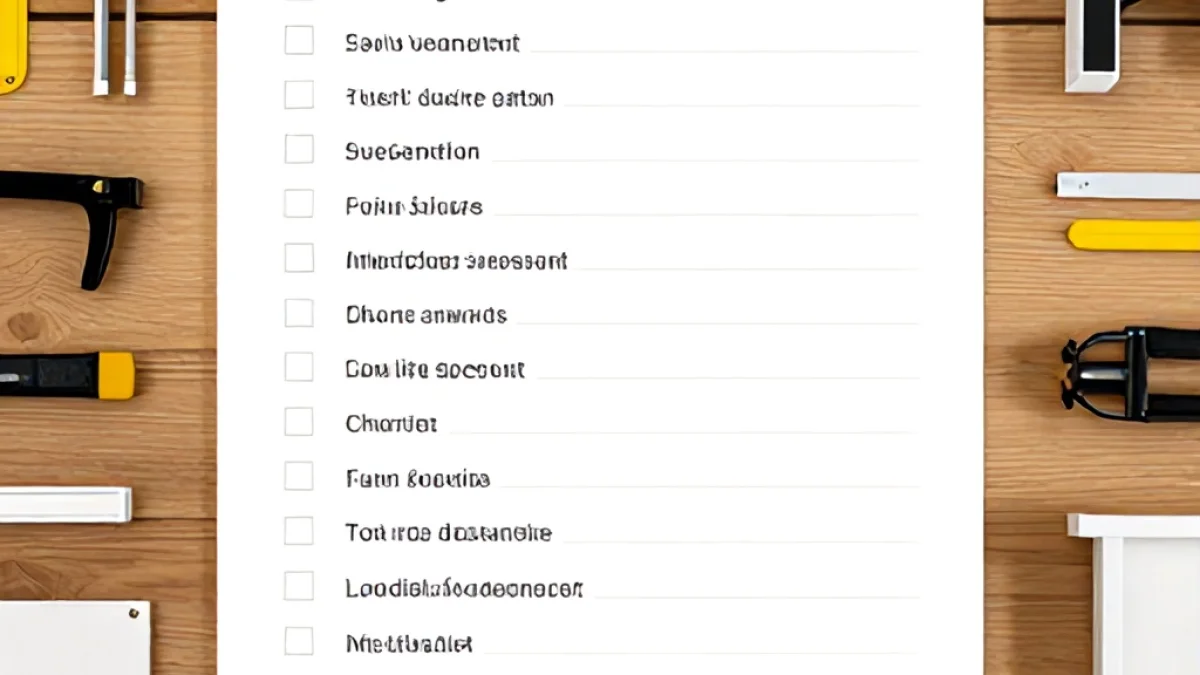
Task: Click the black clamp tool on the right
Action: tap(1131, 372)
